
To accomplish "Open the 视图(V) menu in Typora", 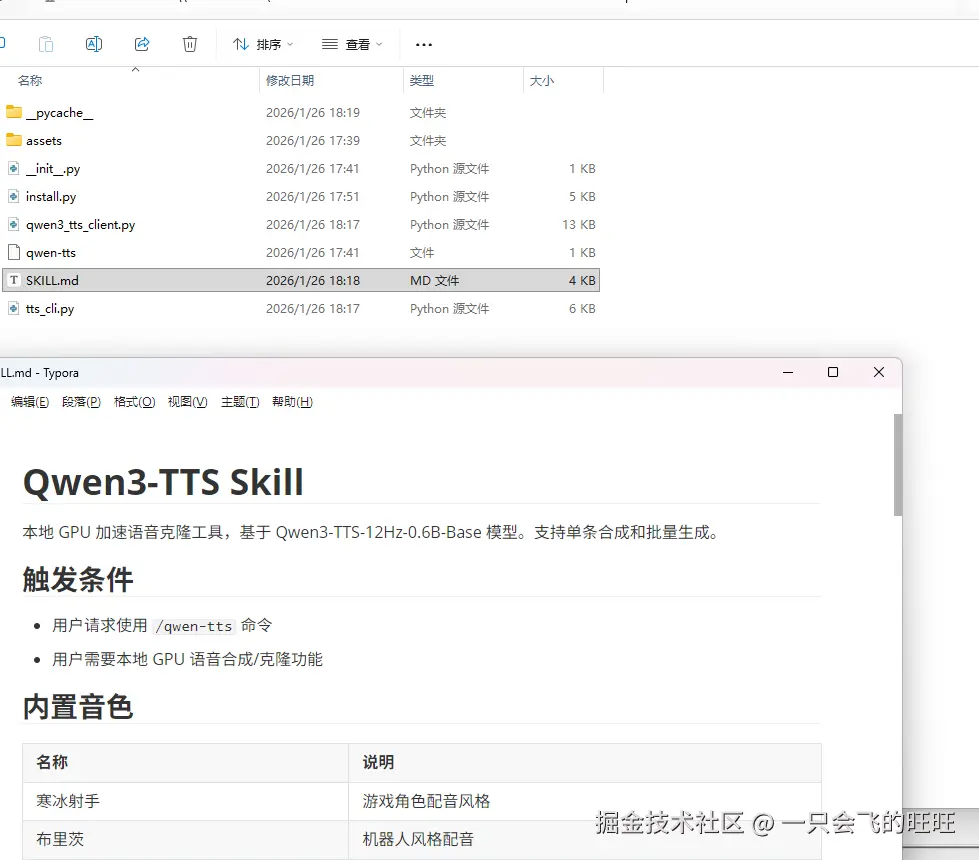I will (x=187, y=402).
